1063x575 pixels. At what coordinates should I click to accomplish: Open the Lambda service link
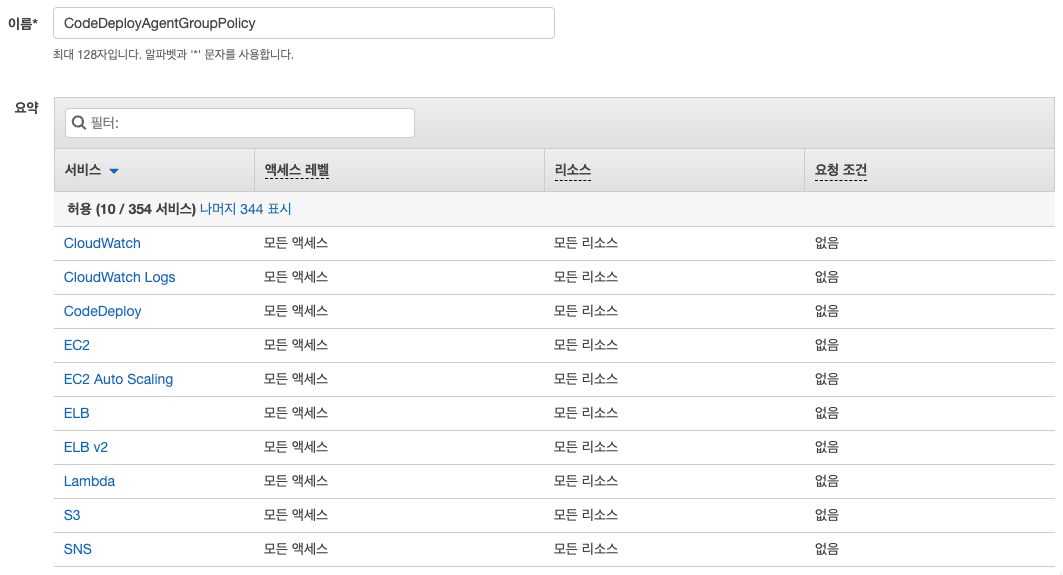89,481
